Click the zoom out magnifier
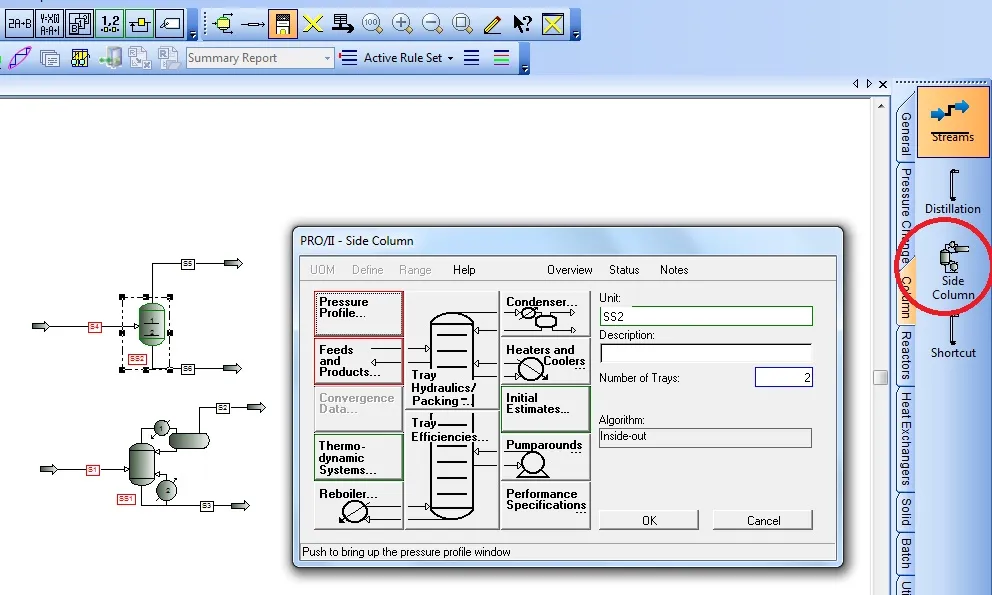 coord(432,24)
